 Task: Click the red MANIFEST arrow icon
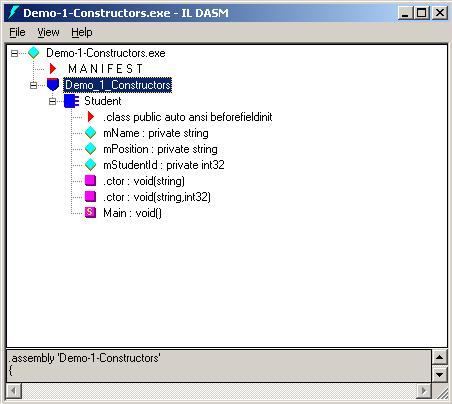click(53, 69)
